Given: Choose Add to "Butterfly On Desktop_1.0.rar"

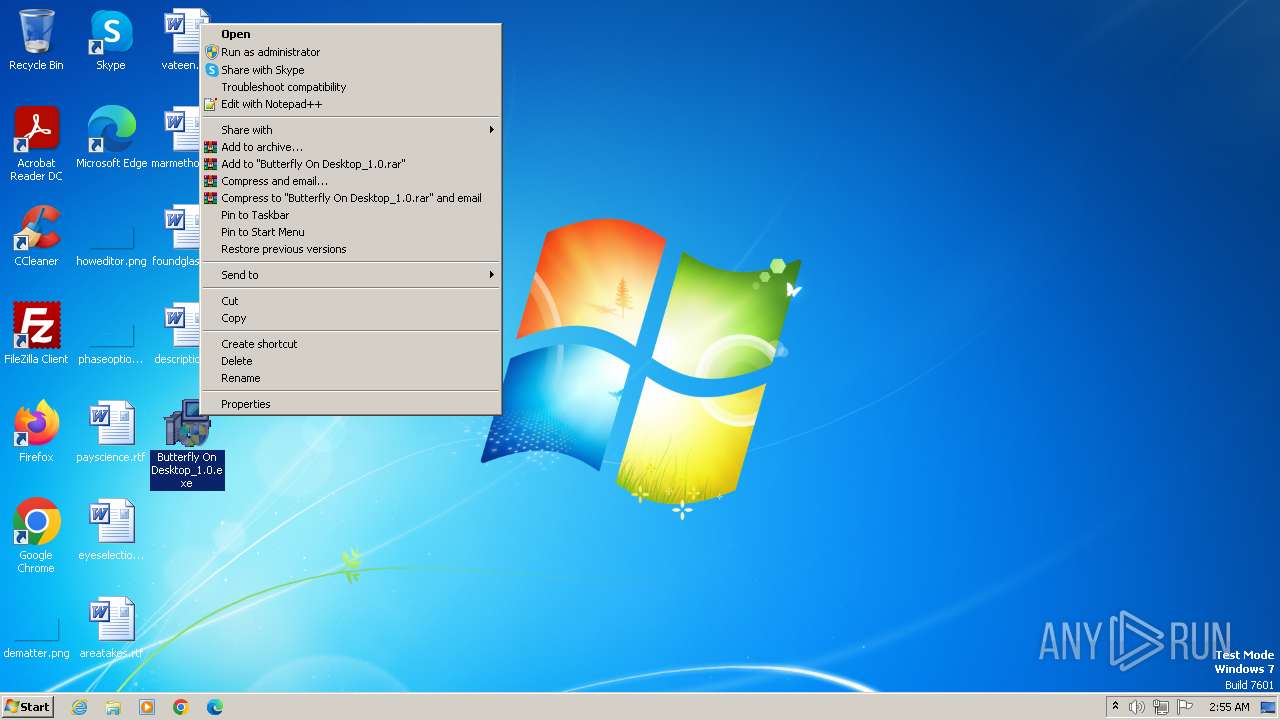Looking at the screenshot, I should coord(351,164).
